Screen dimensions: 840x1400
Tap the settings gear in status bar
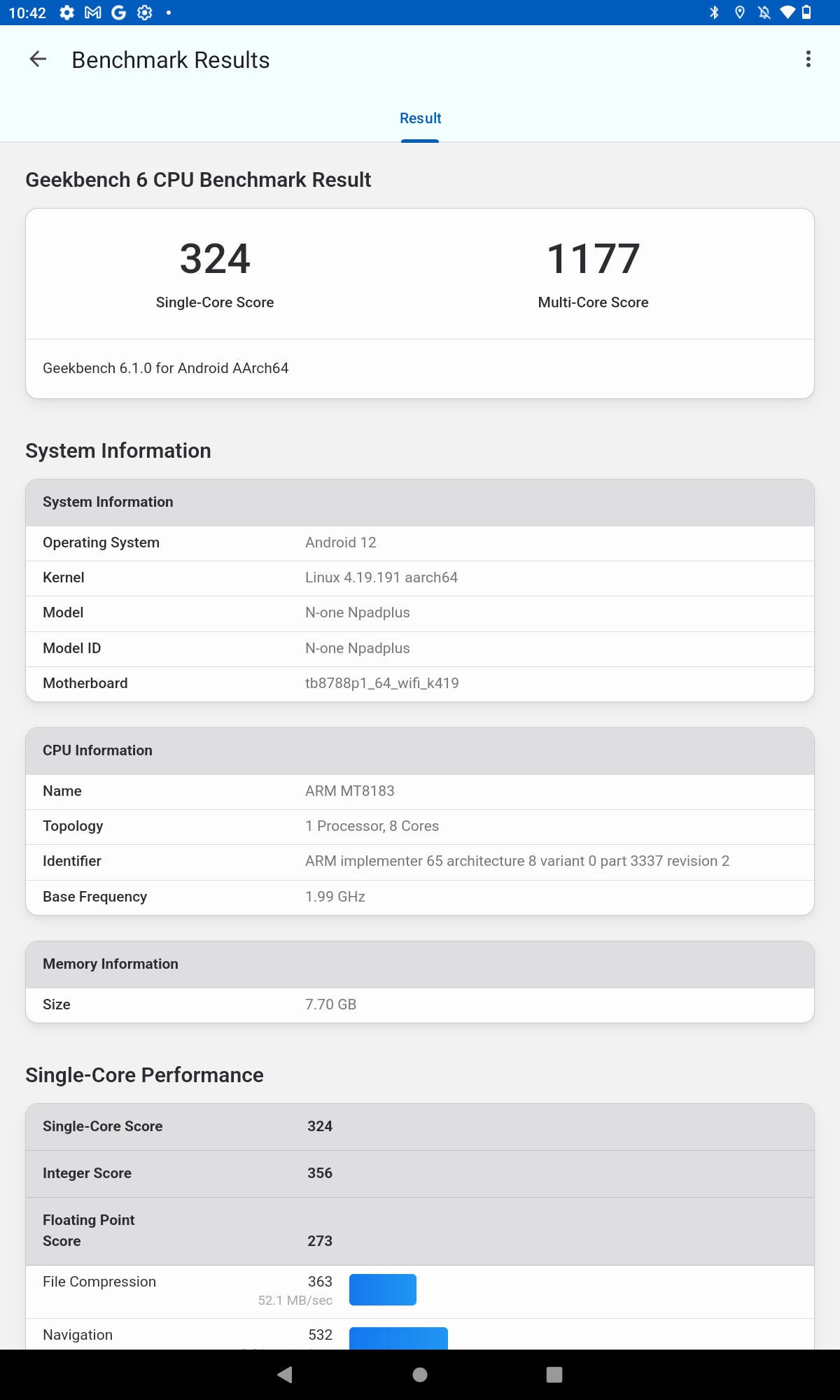point(66,13)
